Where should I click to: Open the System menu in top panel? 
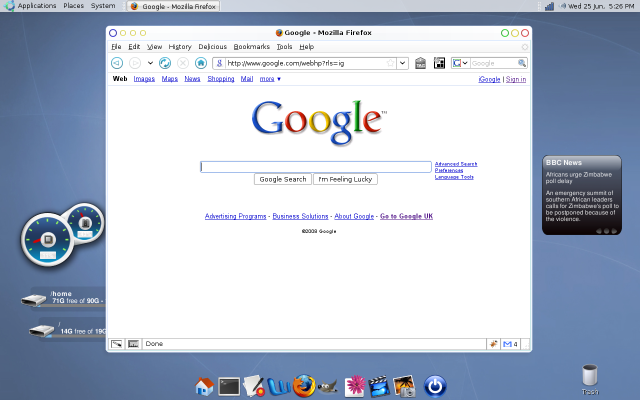pyautogui.click(x=103, y=6)
